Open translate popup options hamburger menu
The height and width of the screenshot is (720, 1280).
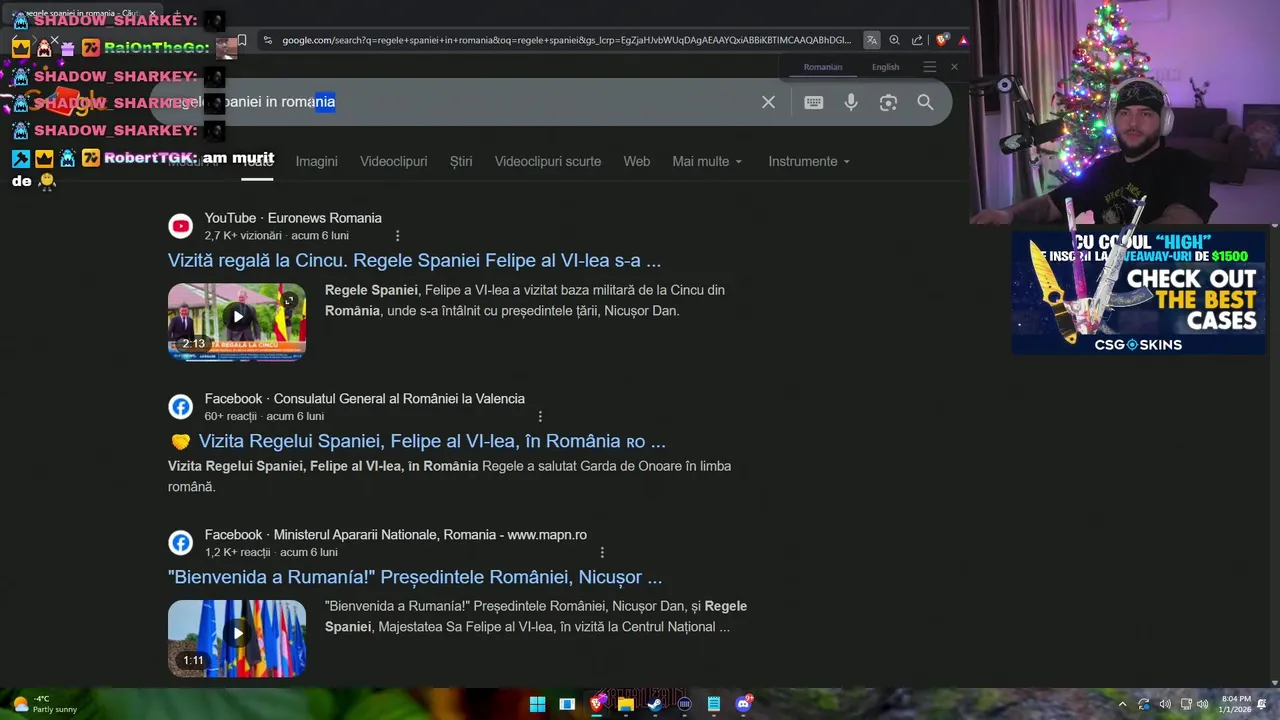pyautogui.click(x=929, y=67)
